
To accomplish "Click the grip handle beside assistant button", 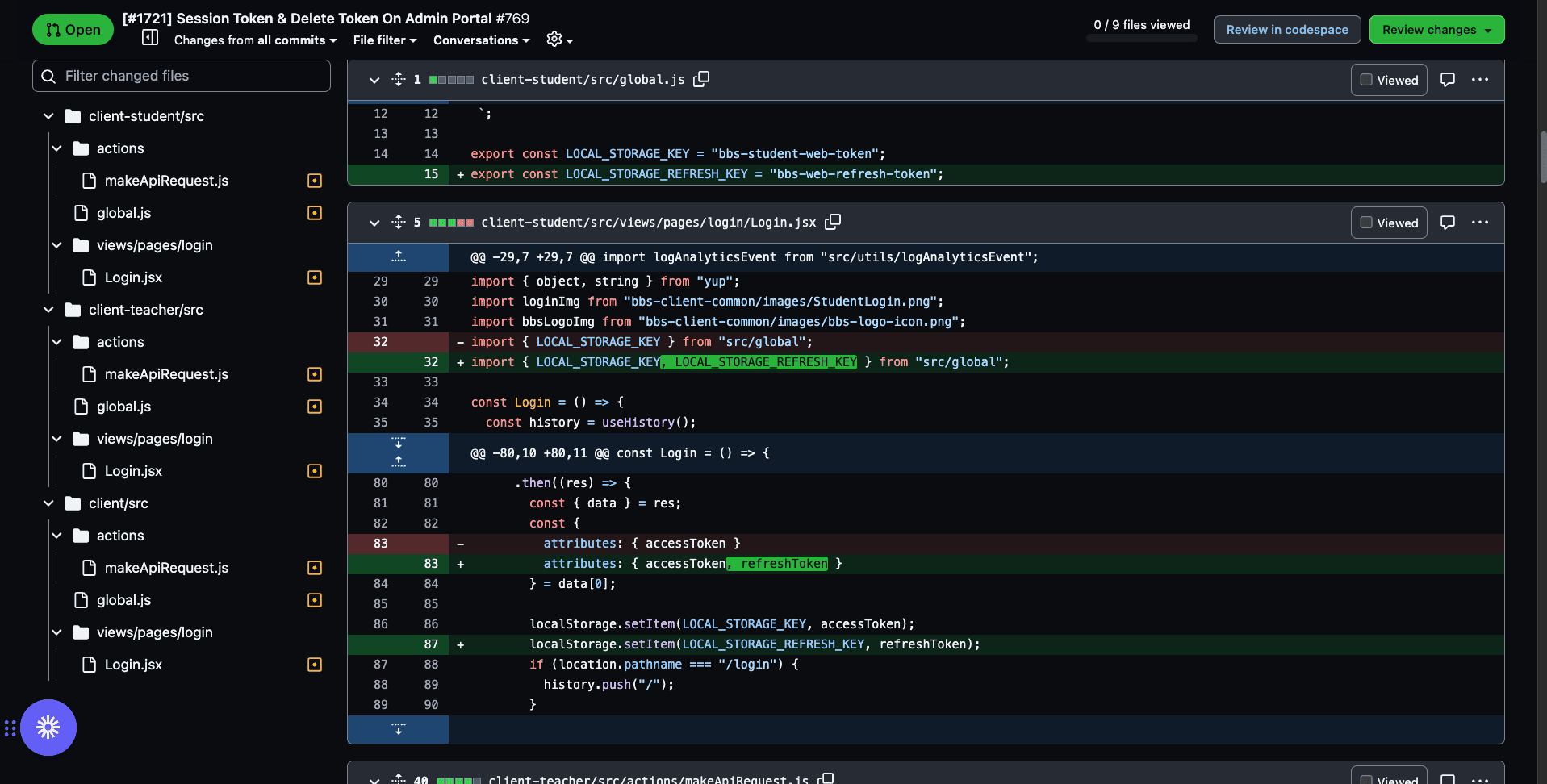I will [10, 728].
